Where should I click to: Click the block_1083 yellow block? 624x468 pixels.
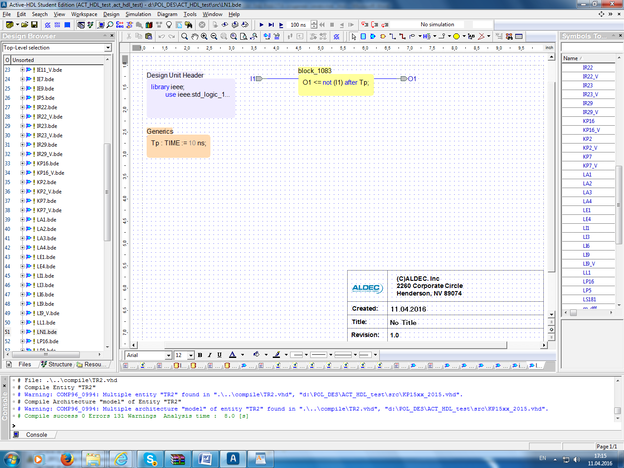(x=336, y=83)
